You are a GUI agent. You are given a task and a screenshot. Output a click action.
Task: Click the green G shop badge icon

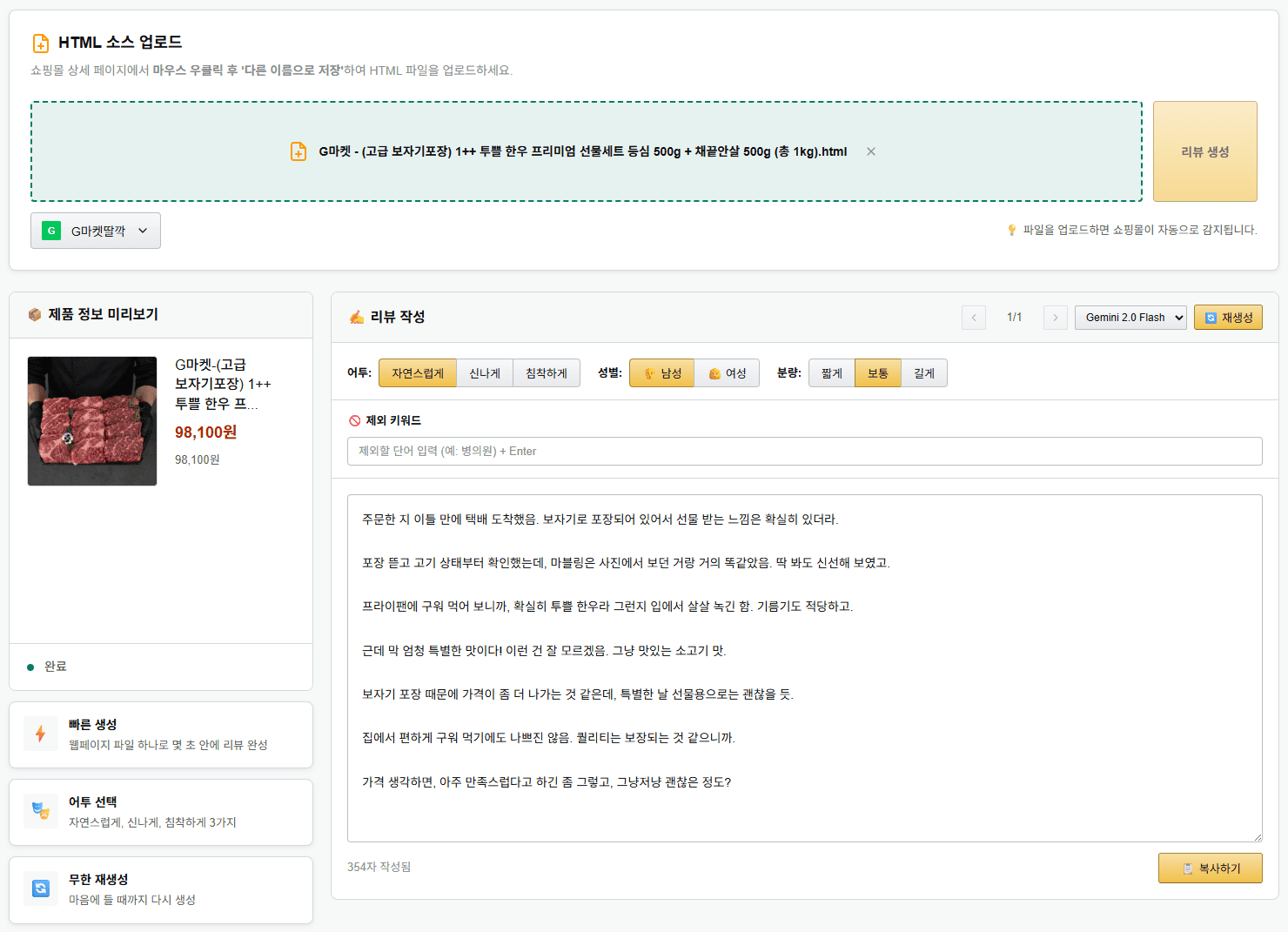(50, 231)
